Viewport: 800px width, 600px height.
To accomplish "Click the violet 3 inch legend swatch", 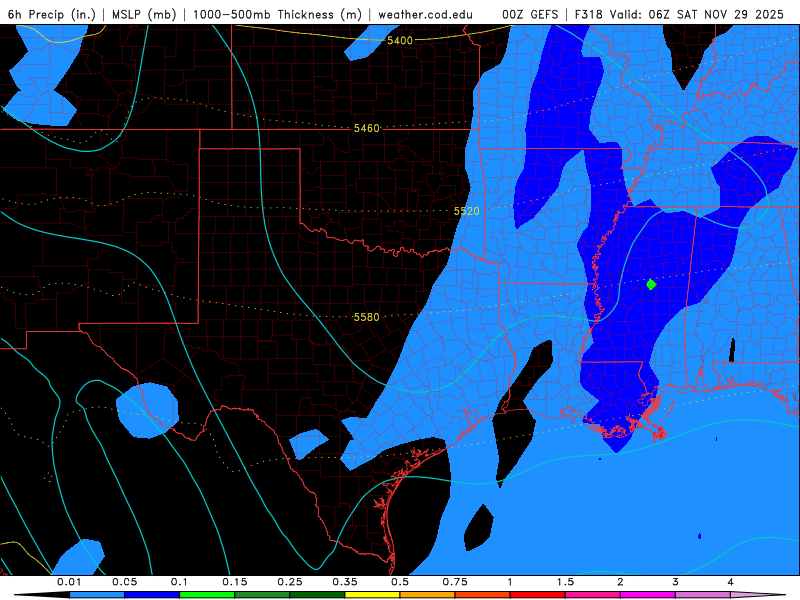I will click(x=703, y=595).
